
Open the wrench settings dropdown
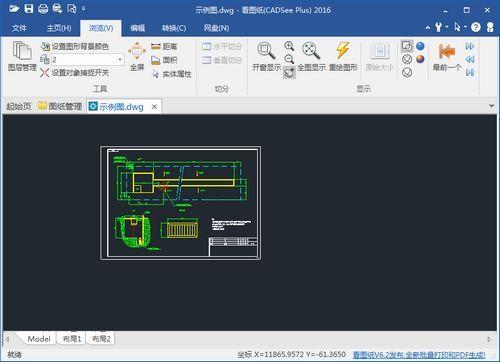click(x=441, y=27)
